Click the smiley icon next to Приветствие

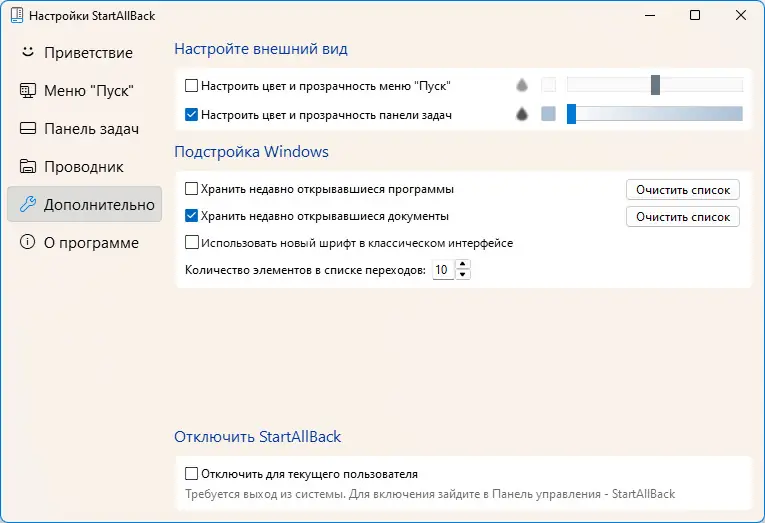coord(28,52)
